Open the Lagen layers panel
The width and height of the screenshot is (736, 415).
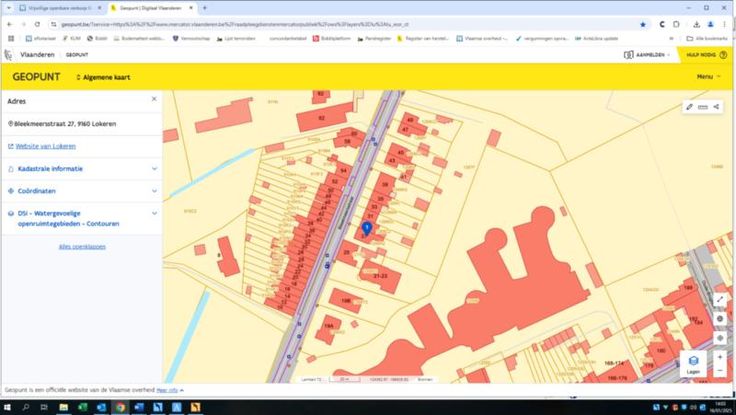tap(693, 364)
